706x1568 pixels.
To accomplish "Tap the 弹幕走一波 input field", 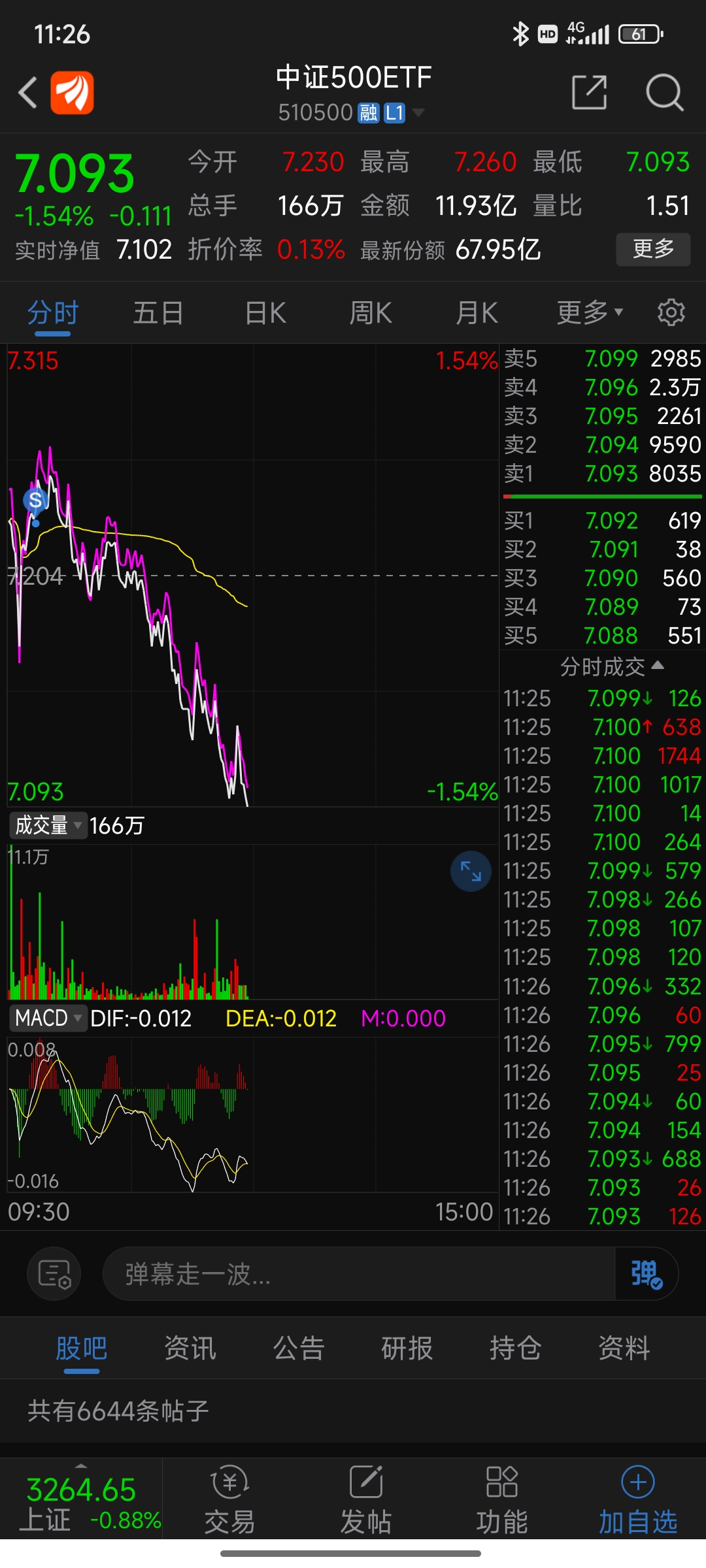I will click(x=359, y=1273).
